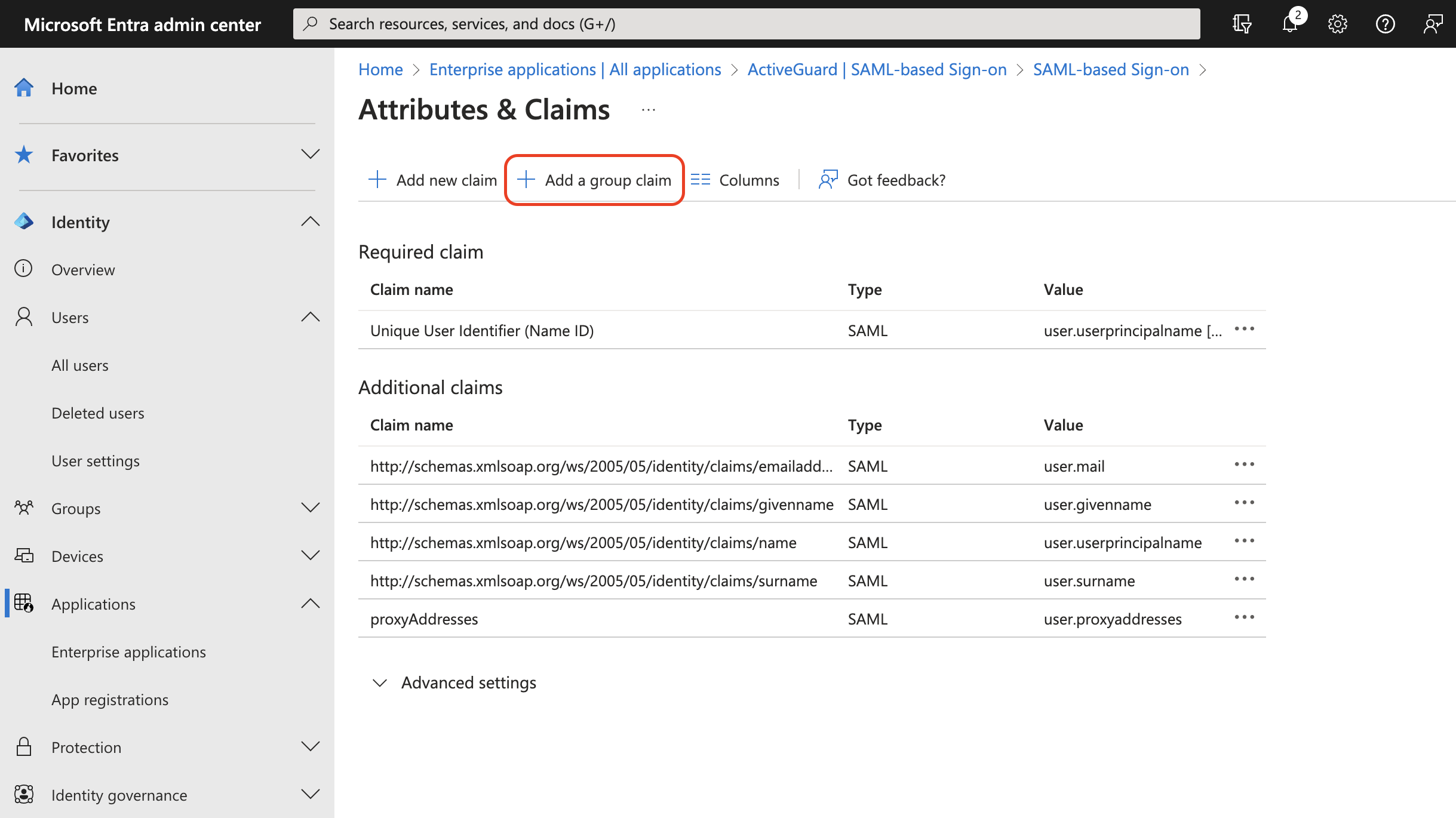Click the Home house icon in sidebar
Image resolution: width=1456 pixels, height=818 pixels.
(24, 88)
